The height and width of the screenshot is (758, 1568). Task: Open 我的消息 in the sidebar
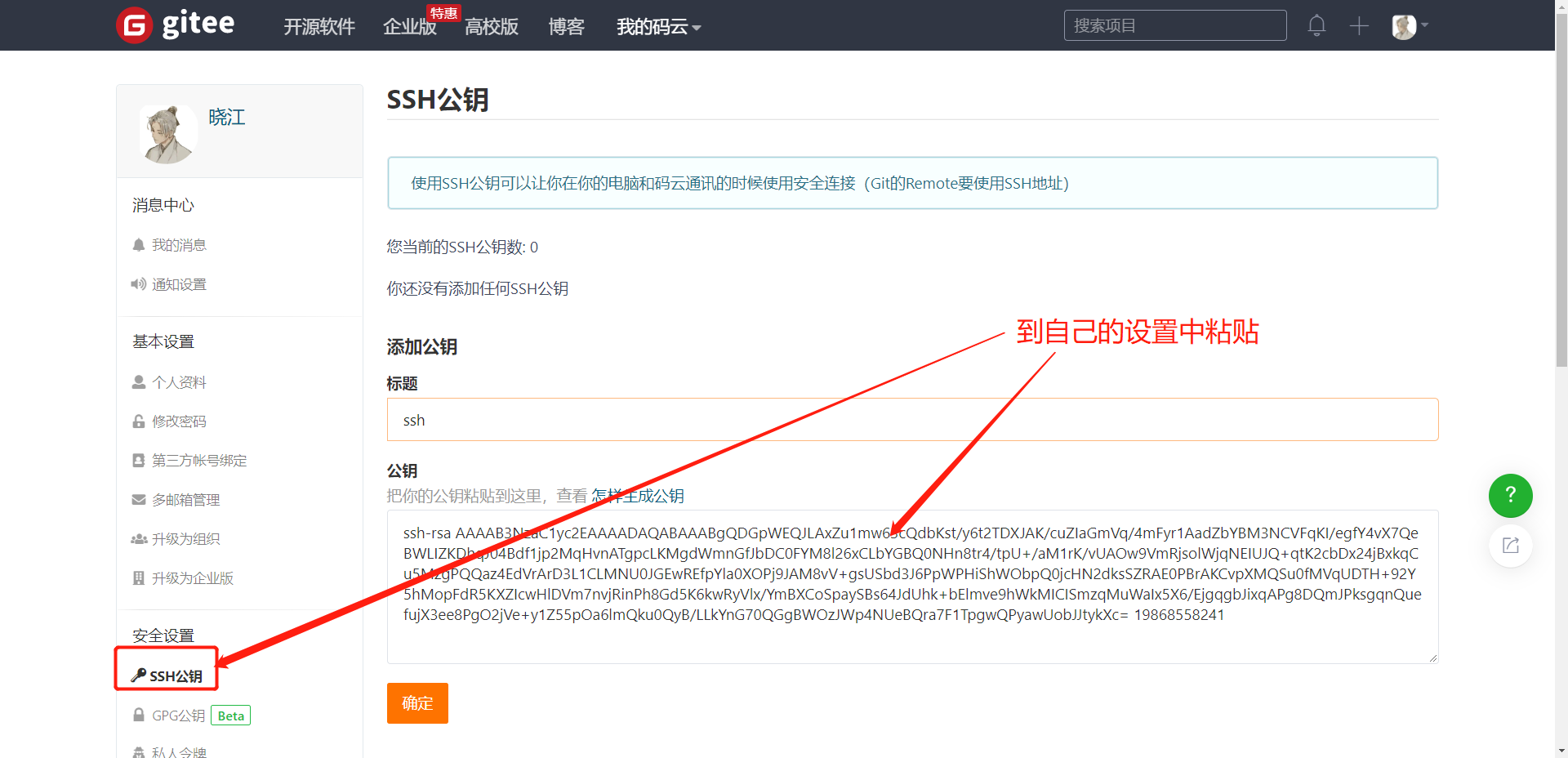179,245
